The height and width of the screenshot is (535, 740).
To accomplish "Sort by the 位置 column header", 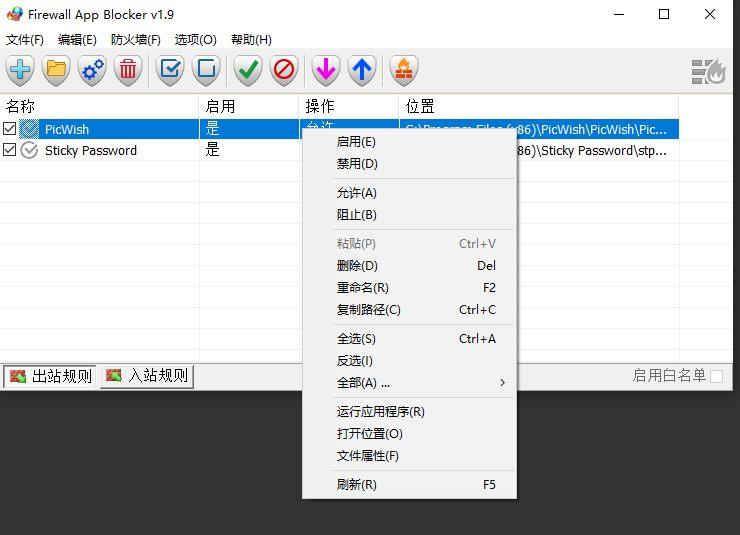I will pyautogui.click(x=539, y=106).
